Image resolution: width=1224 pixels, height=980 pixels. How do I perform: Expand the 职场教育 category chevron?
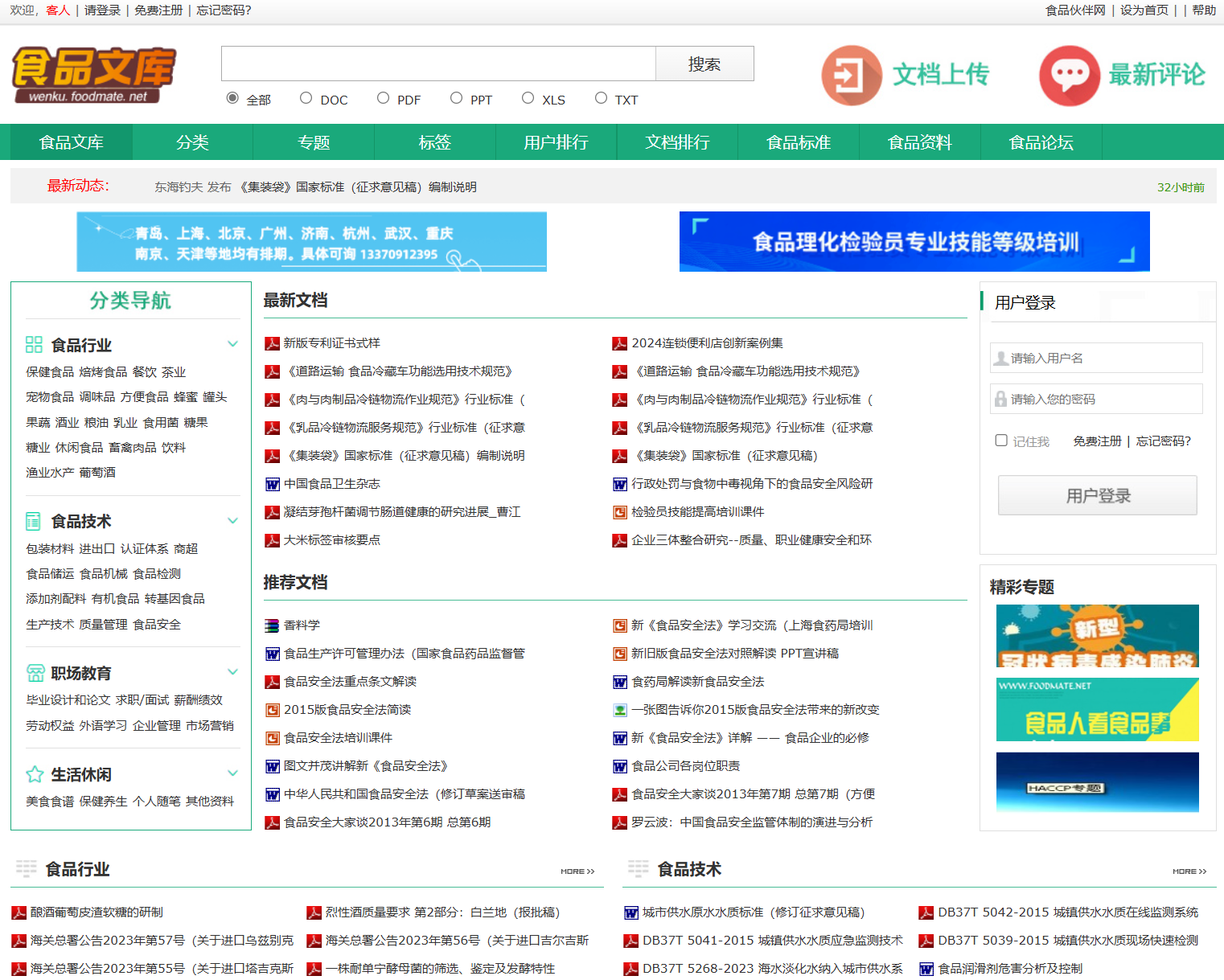[x=232, y=672]
